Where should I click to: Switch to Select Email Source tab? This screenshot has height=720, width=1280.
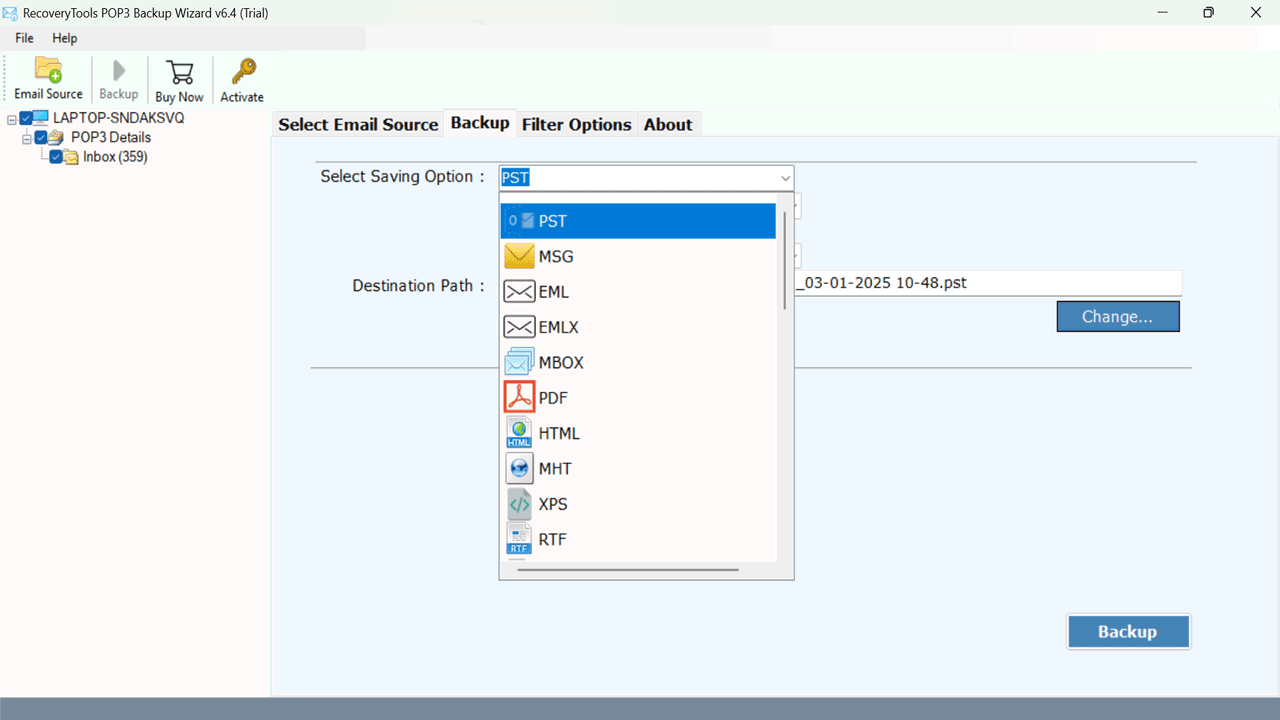358,124
